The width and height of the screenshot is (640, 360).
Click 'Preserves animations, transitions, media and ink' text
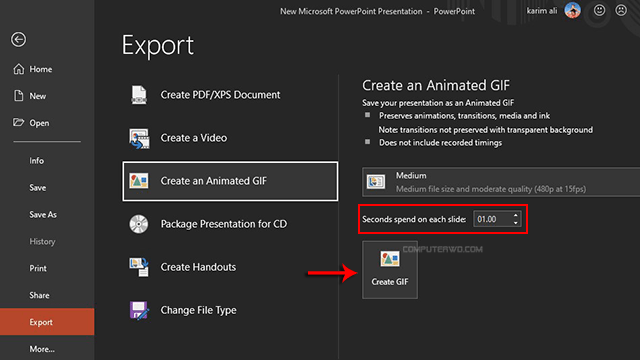click(464, 116)
